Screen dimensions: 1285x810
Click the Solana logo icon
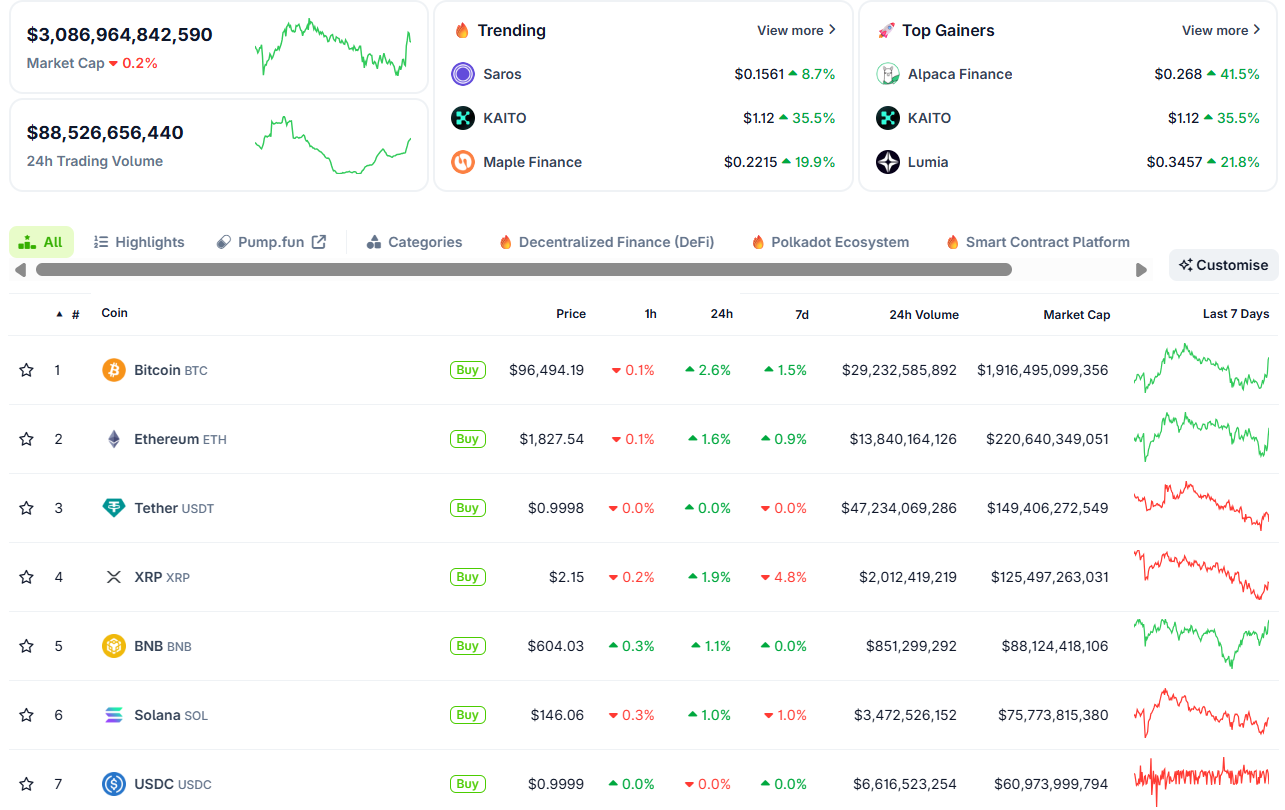tap(114, 715)
